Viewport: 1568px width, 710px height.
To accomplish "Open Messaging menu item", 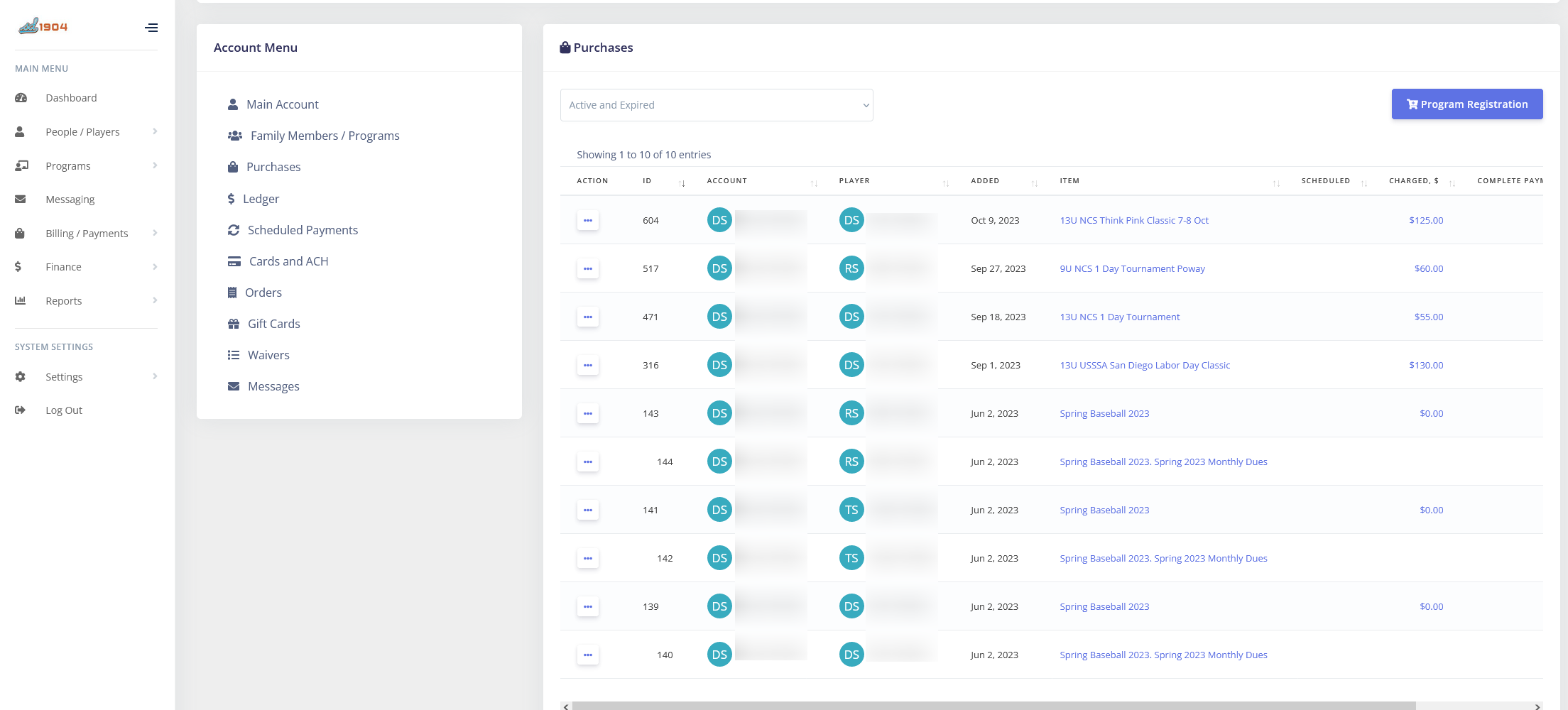I will (70, 200).
